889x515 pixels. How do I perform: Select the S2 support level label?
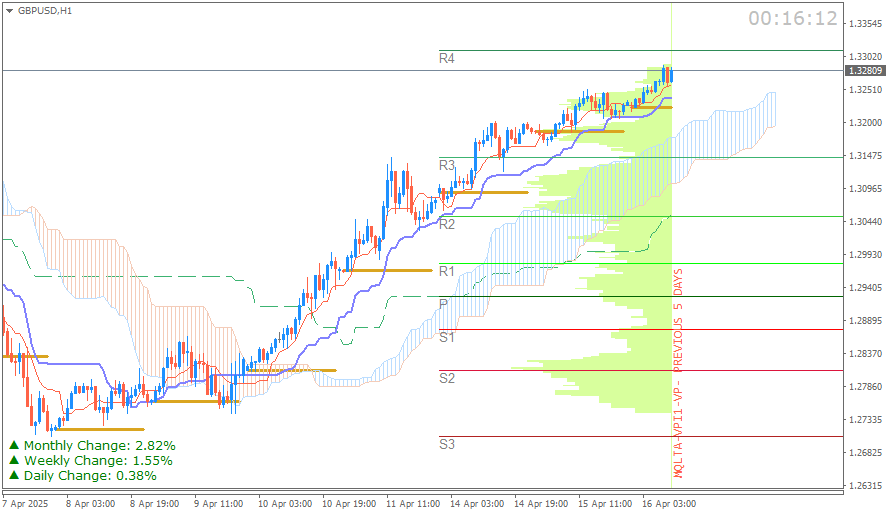click(x=447, y=378)
